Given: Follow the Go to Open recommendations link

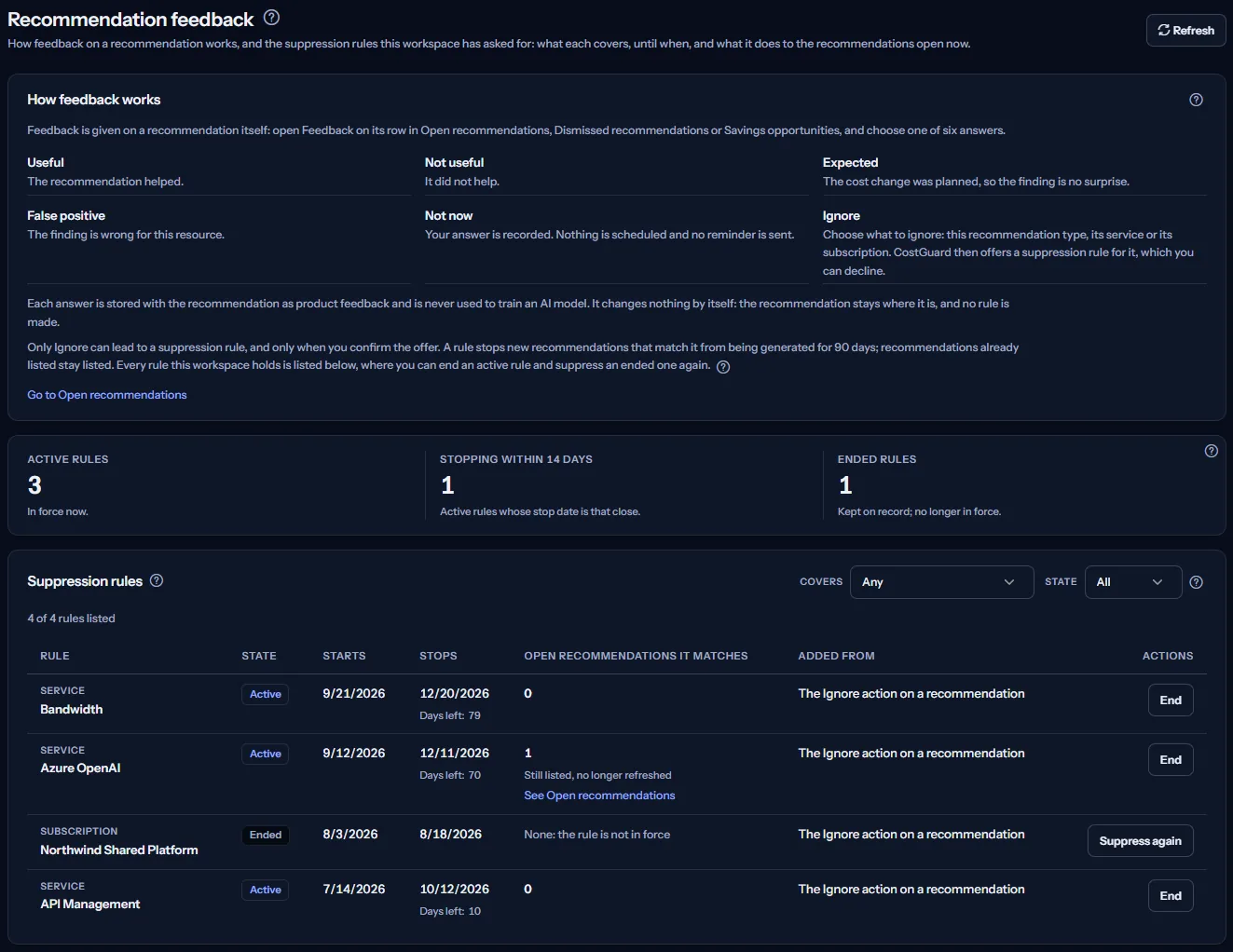Looking at the screenshot, I should coord(106,395).
